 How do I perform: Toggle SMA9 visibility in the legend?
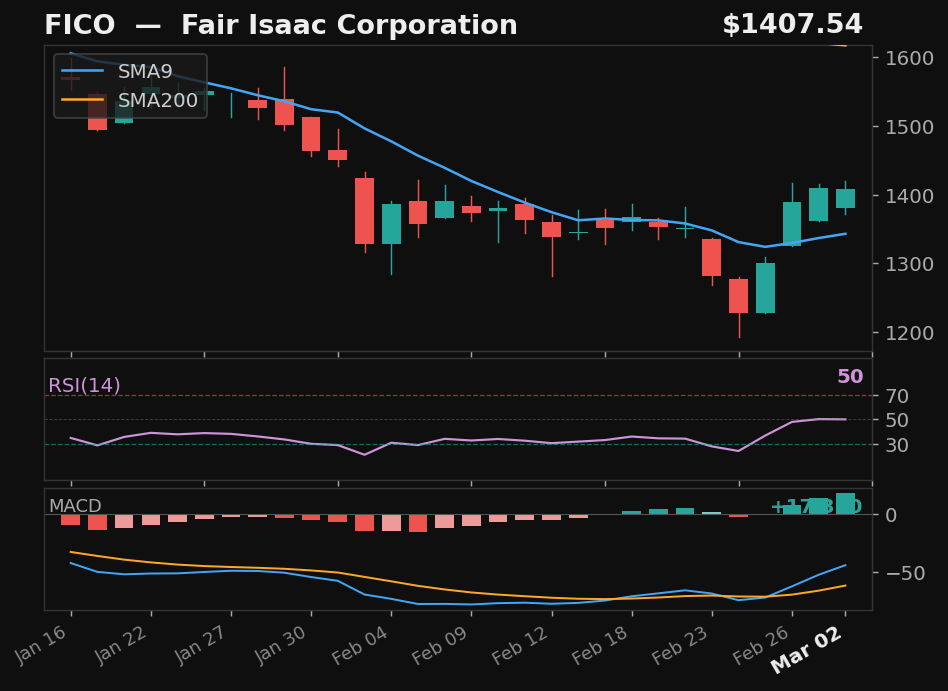[x=144, y=71]
